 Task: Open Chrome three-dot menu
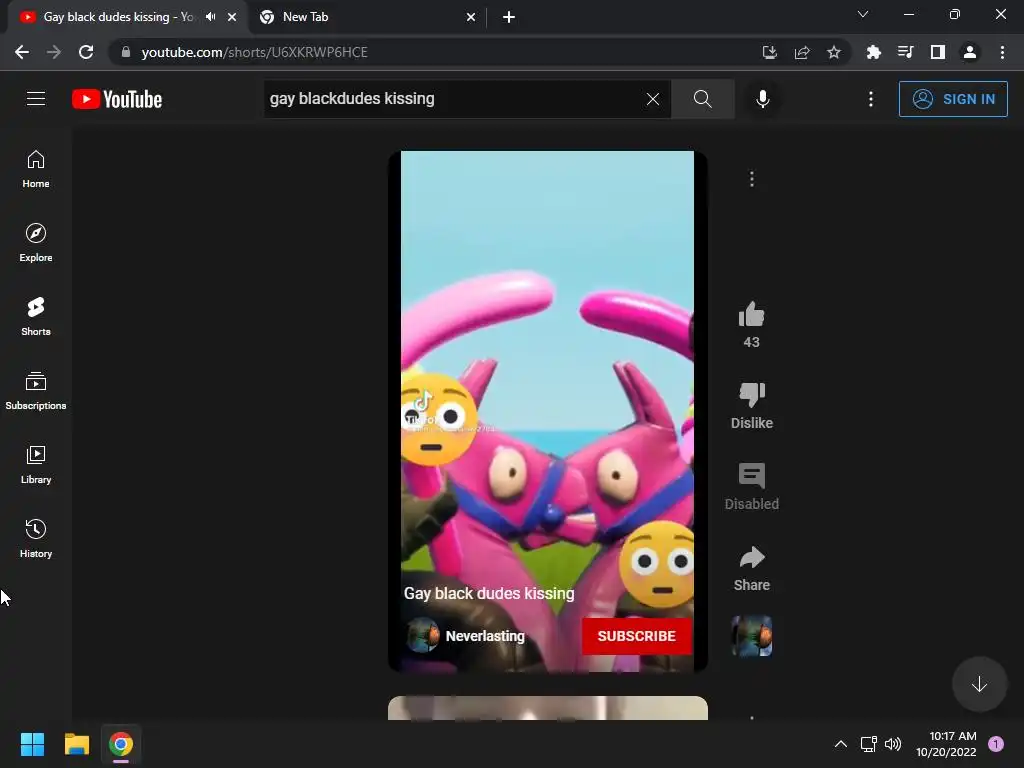click(1002, 52)
